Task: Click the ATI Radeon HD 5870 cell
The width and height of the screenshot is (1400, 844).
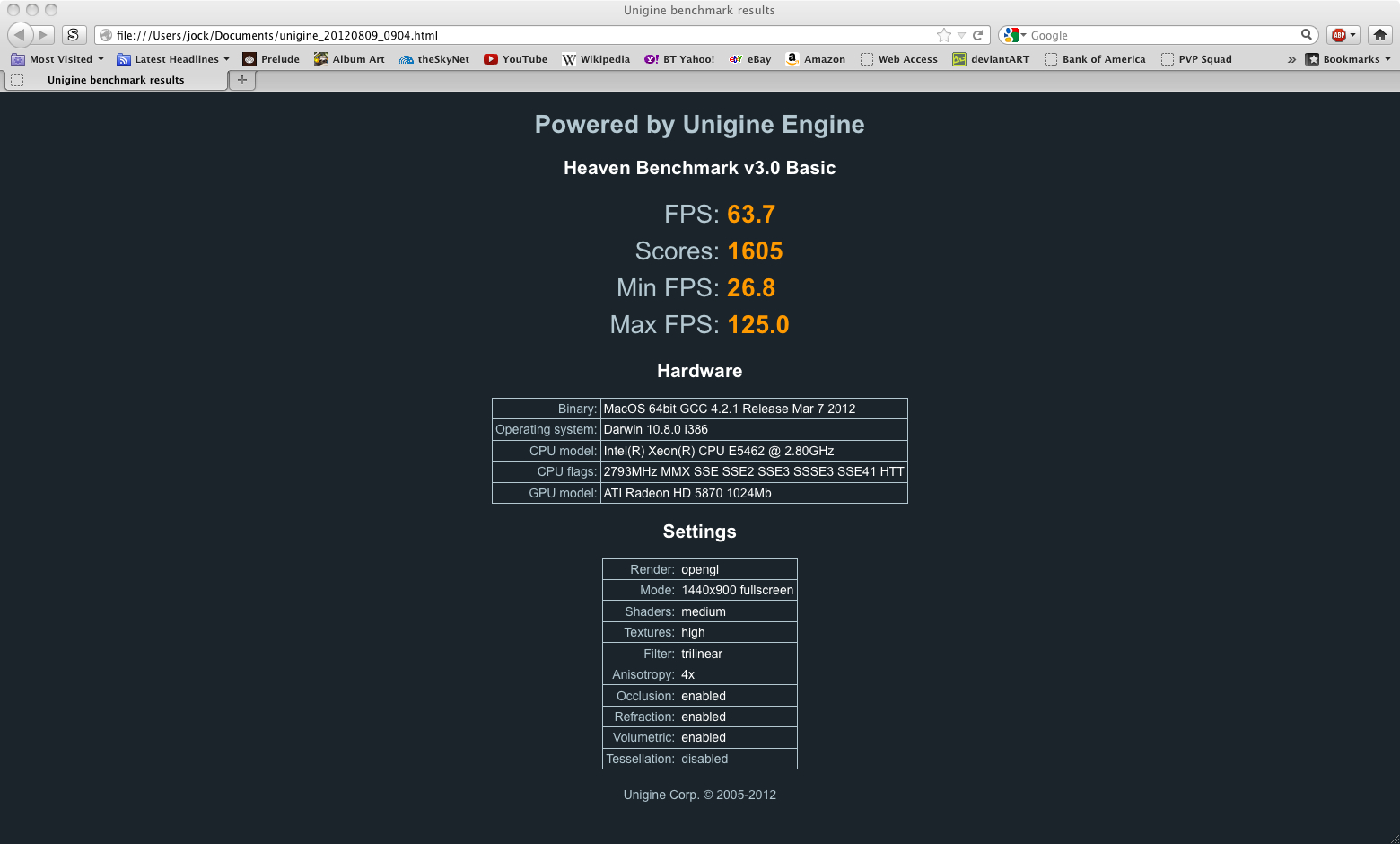Action: click(754, 493)
